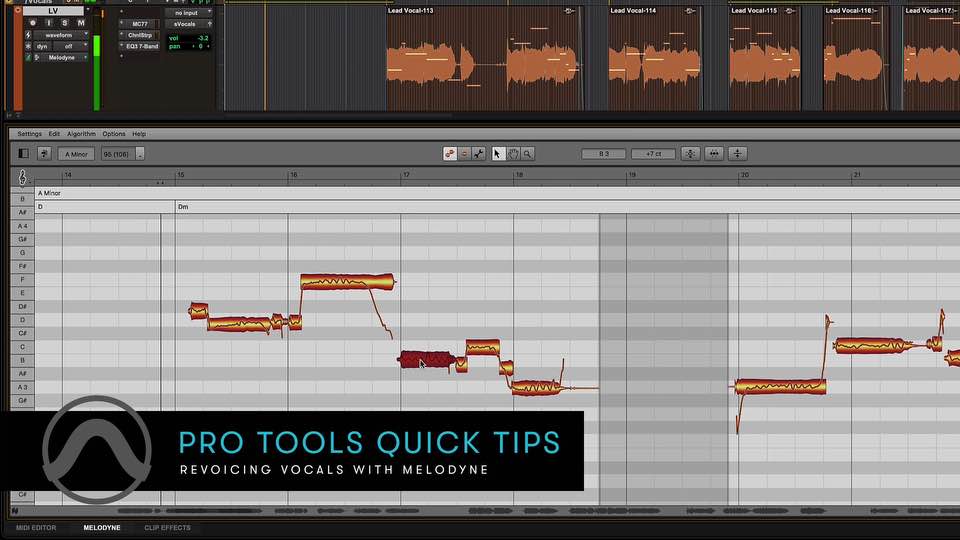The height and width of the screenshot is (540, 960).
Task: Click the D chord marker in chord track
Action: pos(40,207)
